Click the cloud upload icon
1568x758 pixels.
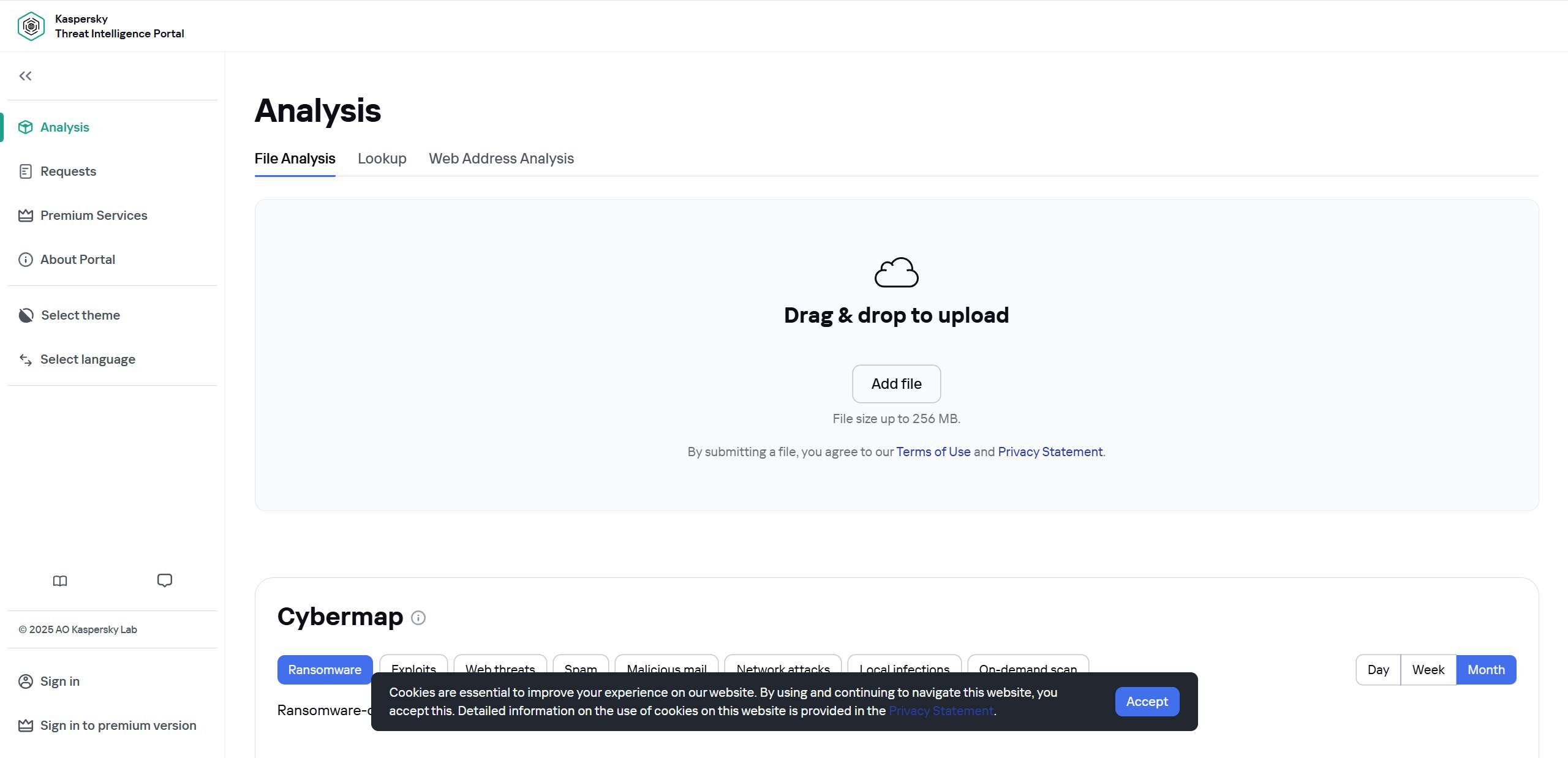896,272
